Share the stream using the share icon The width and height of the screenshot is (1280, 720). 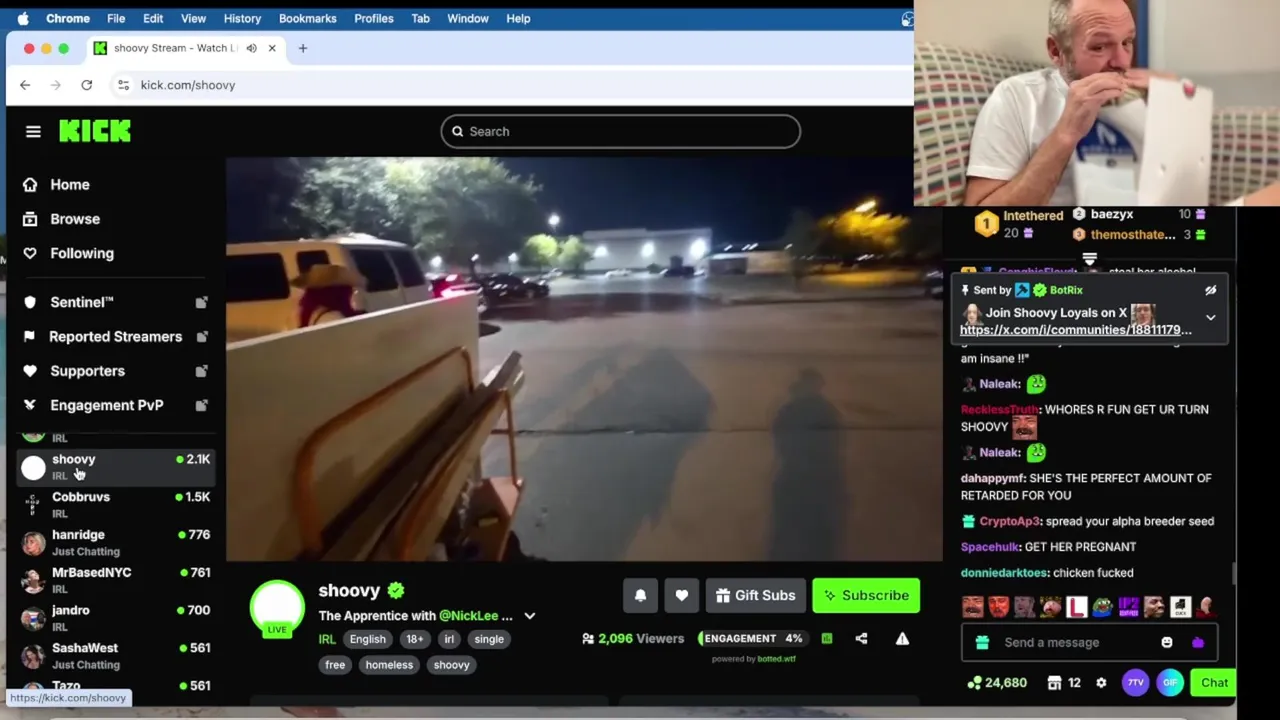click(x=861, y=638)
